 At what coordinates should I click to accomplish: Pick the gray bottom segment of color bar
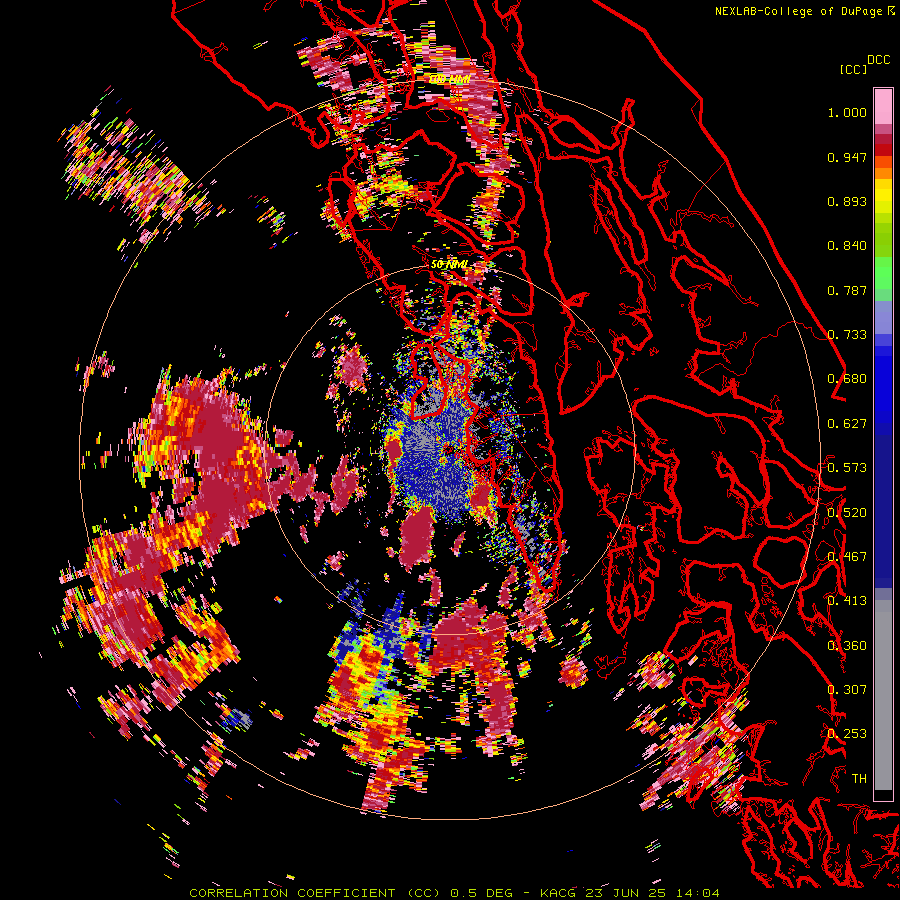[x=883, y=695]
